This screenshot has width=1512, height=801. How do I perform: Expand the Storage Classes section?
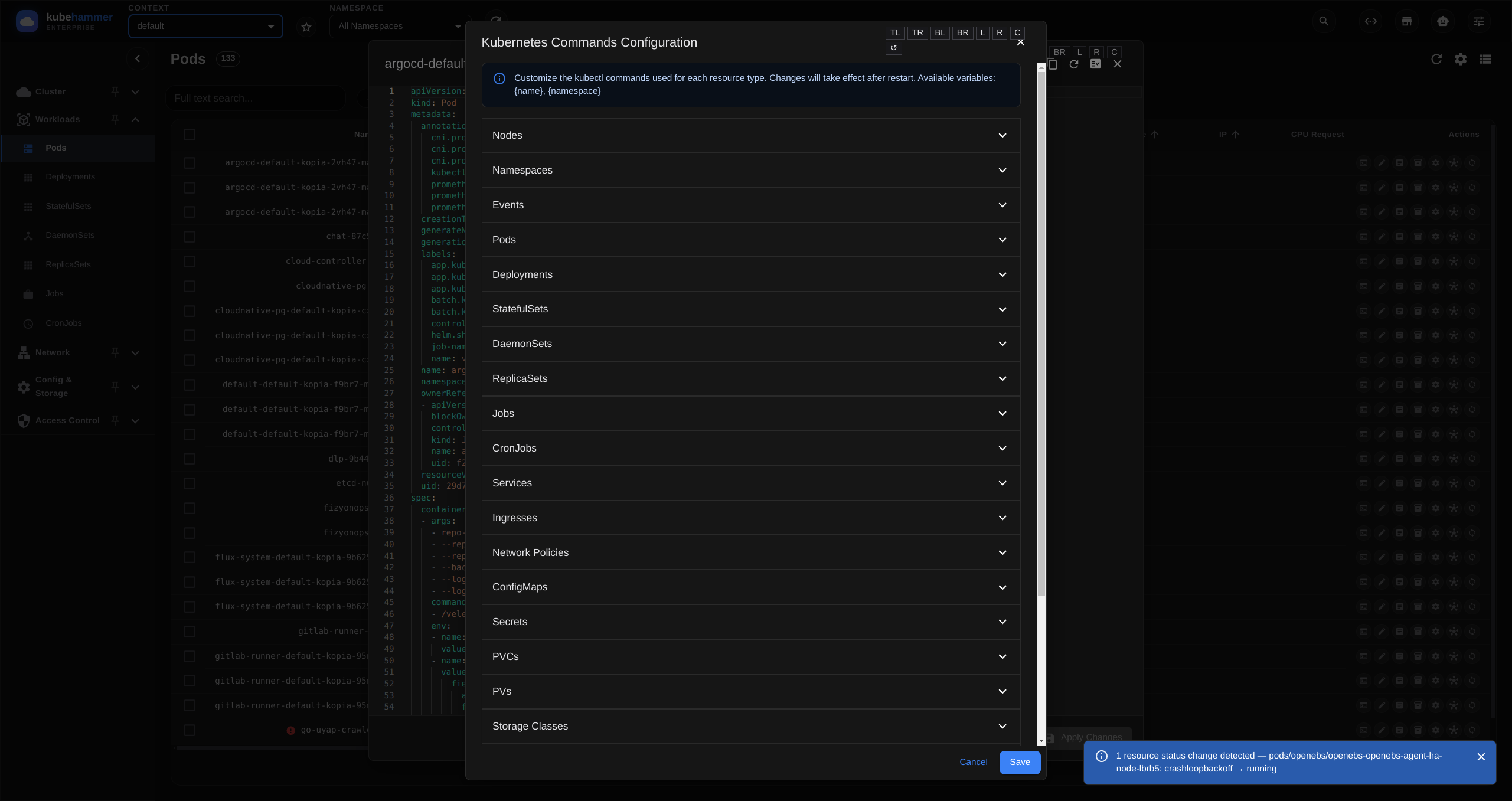(751, 727)
